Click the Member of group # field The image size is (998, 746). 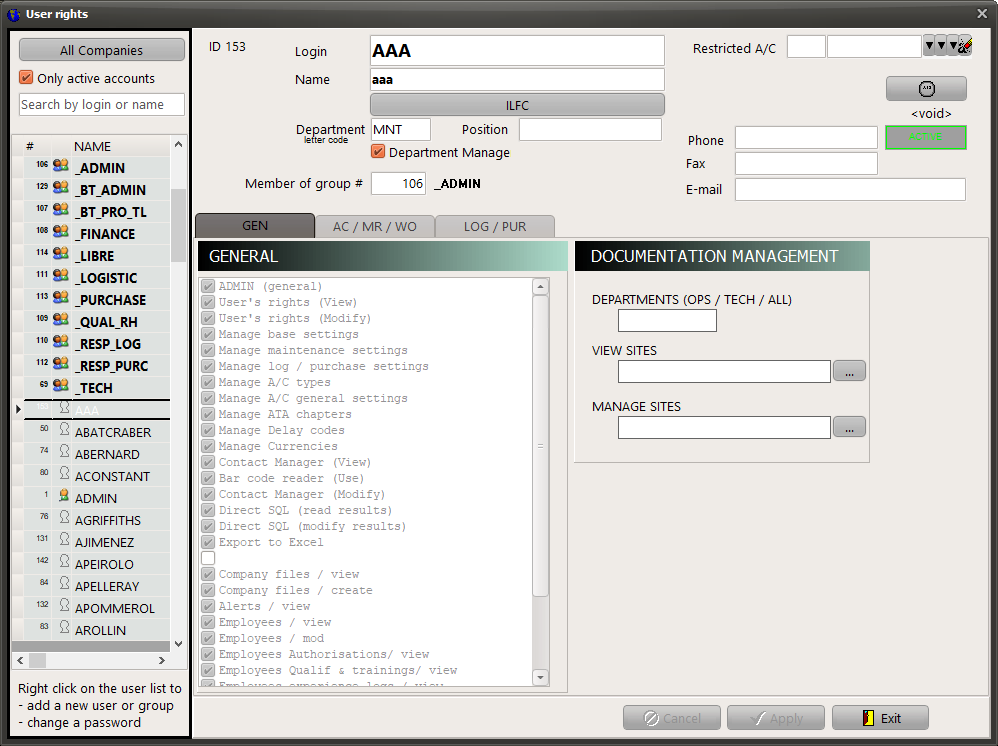click(398, 183)
